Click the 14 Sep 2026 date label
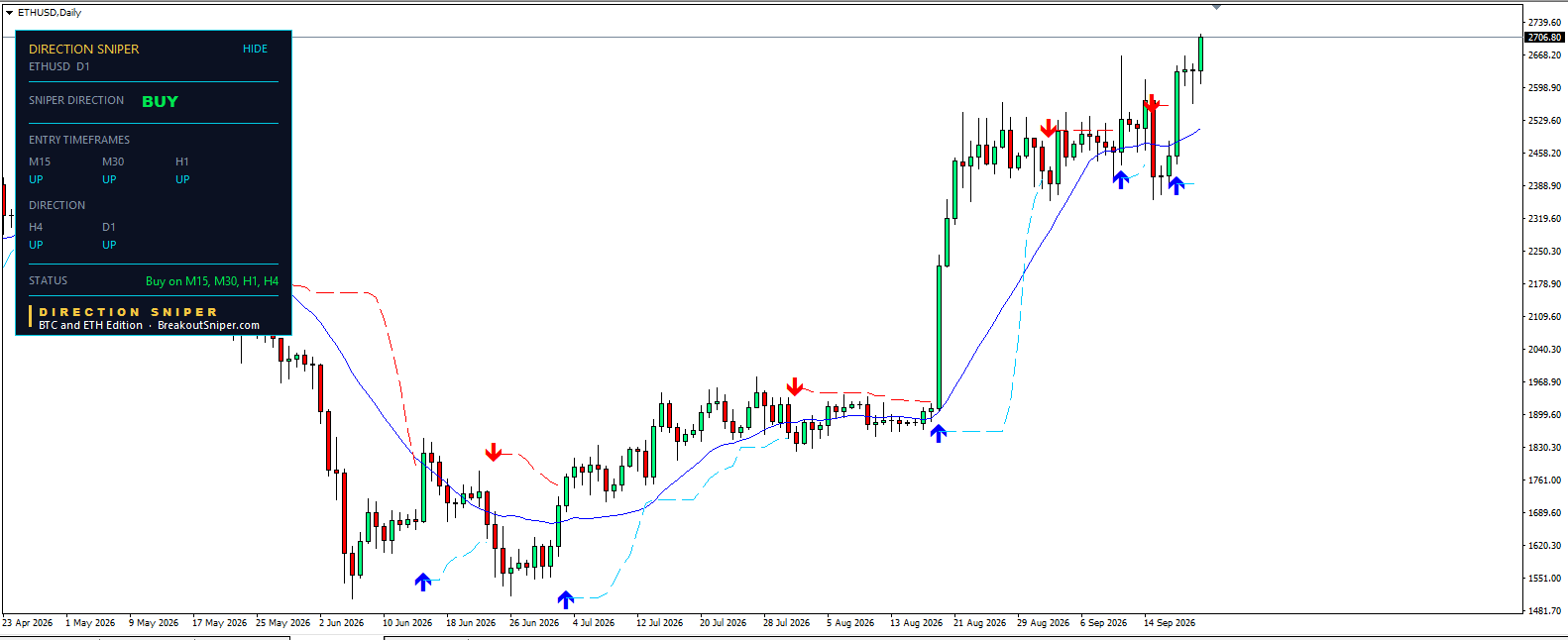 (x=1170, y=623)
